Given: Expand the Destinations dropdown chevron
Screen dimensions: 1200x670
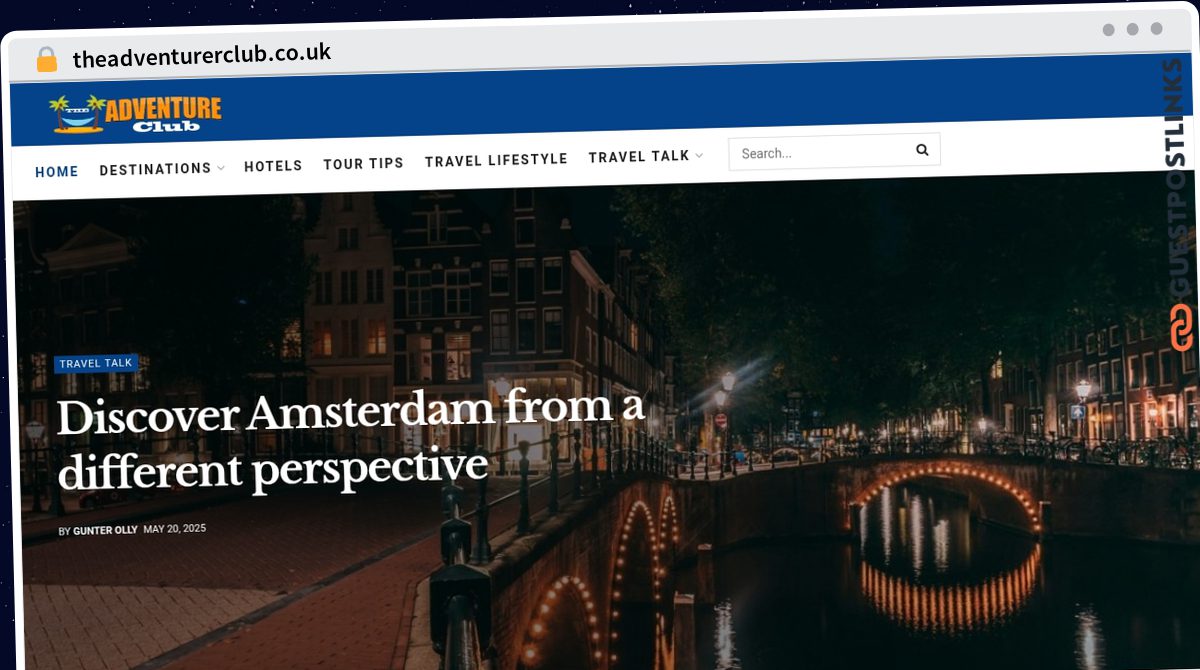Looking at the screenshot, I should point(221,168).
